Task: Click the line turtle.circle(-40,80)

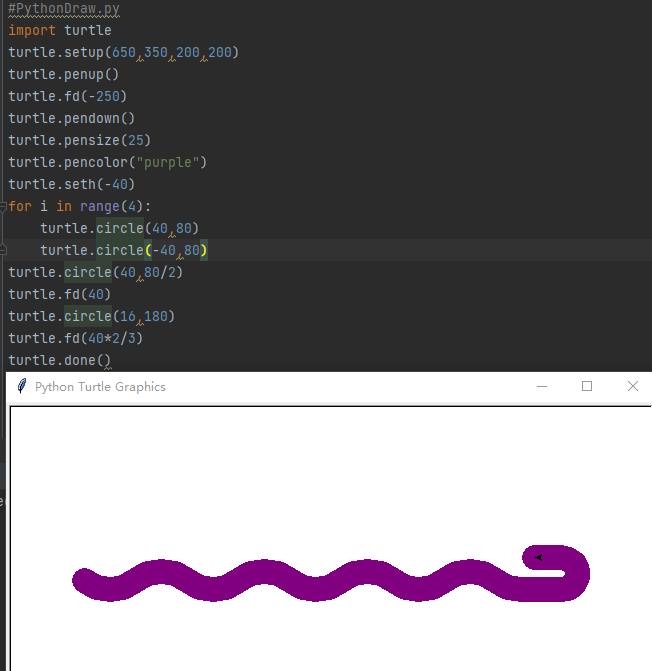Action: click(x=124, y=250)
